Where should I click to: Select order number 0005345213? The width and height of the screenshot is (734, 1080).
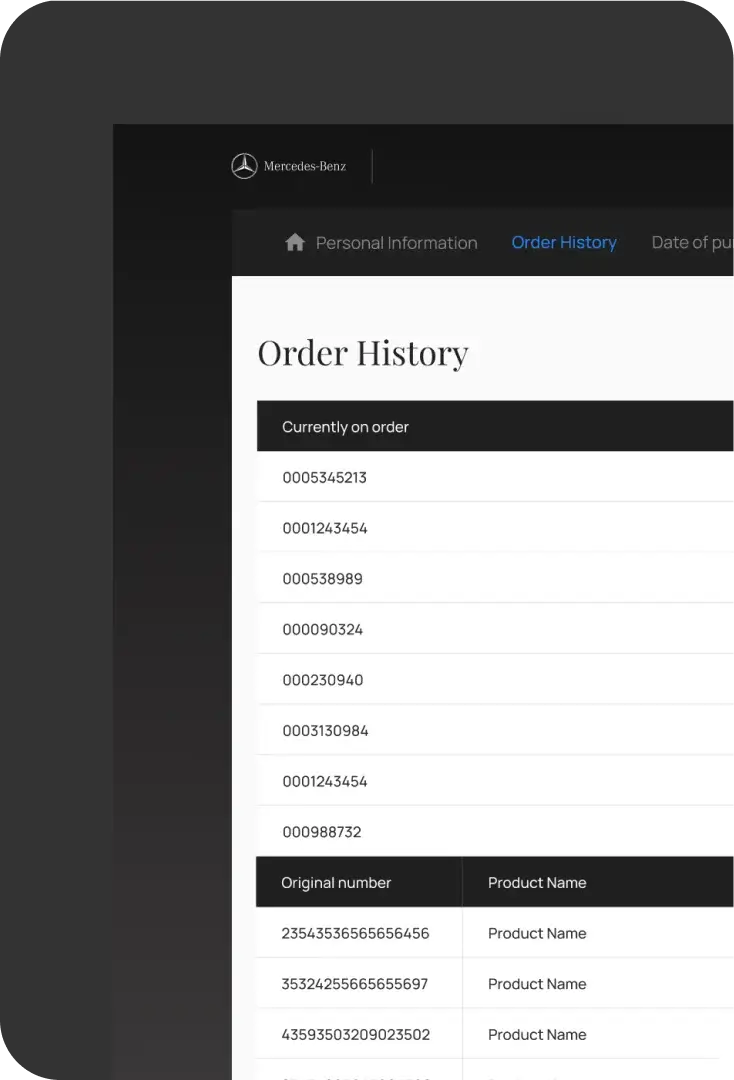click(324, 478)
